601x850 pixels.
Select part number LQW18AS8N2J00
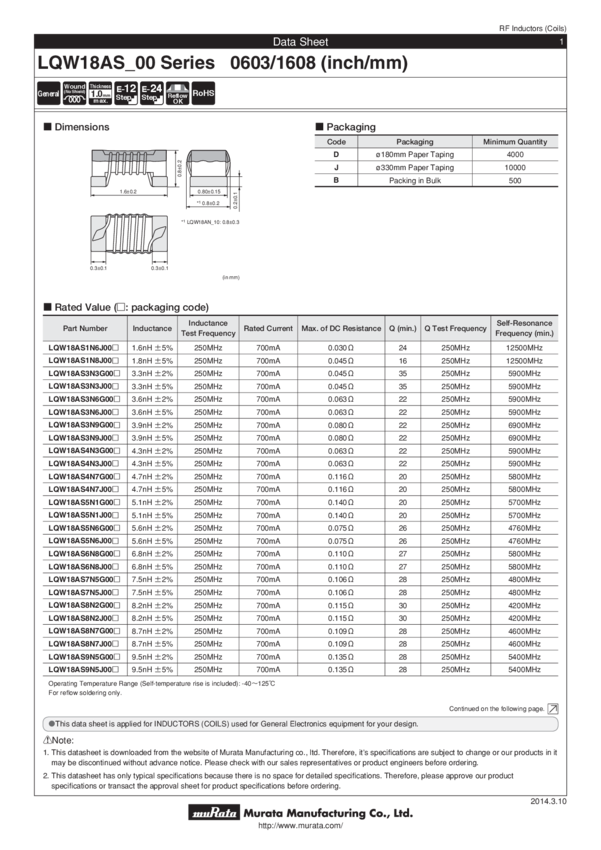pos(83,618)
